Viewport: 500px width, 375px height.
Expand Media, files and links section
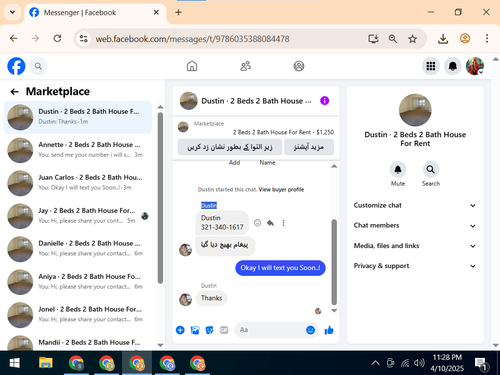click(x=415, y=246)
